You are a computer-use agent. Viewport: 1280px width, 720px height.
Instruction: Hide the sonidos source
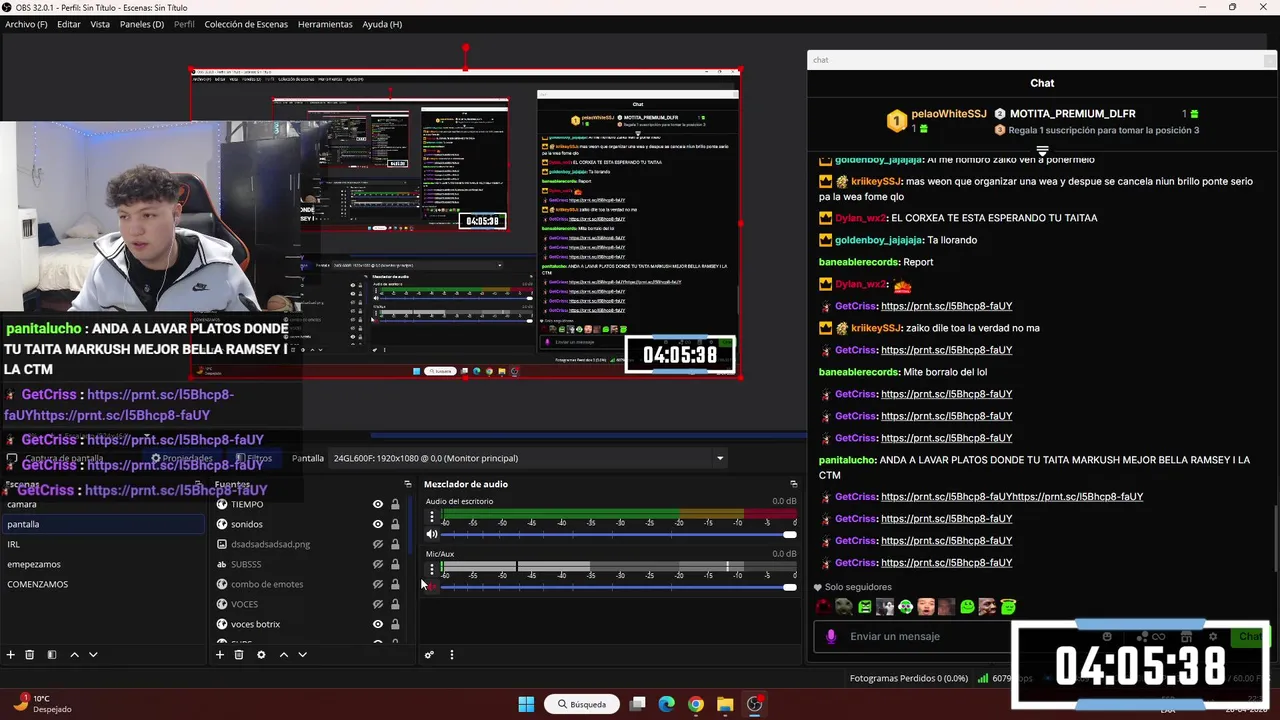pyautogui.click(x=378, y=524)
